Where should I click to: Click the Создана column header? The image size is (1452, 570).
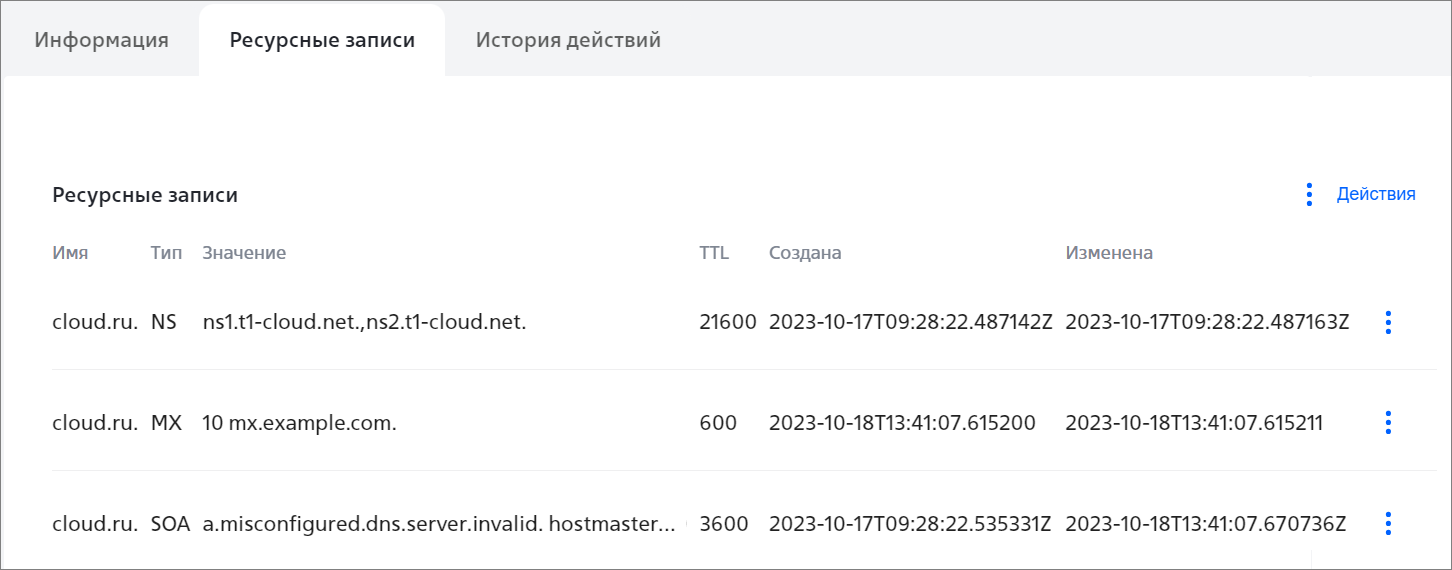click(805, 253)
